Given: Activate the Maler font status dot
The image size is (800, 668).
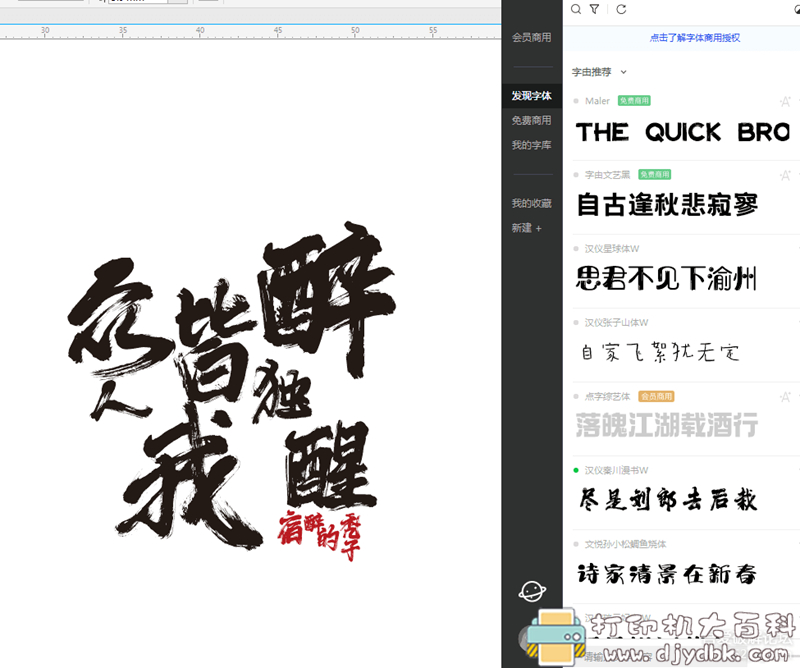Looking at the screenshot, I should coord(576,101).
